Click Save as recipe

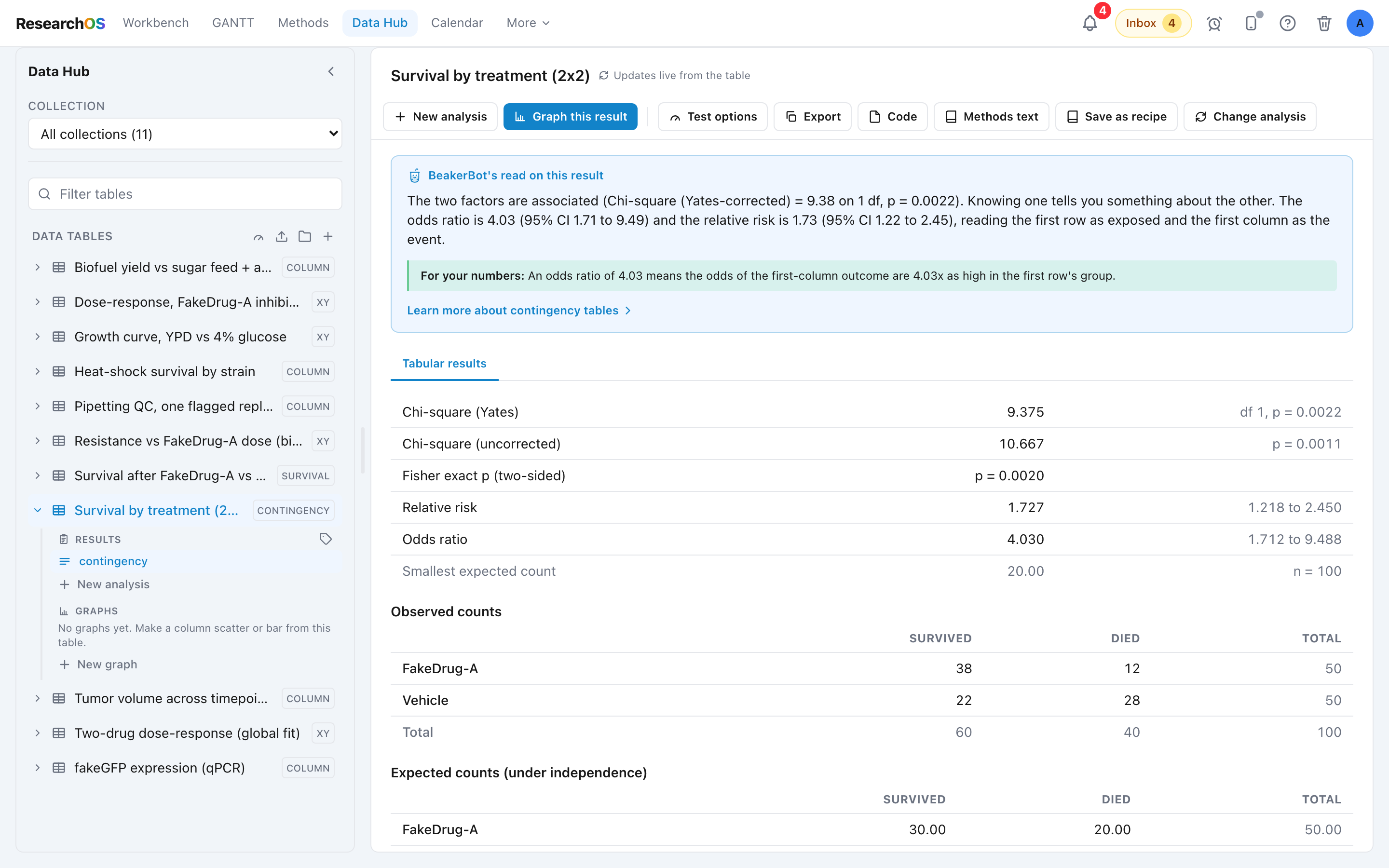1116,117
